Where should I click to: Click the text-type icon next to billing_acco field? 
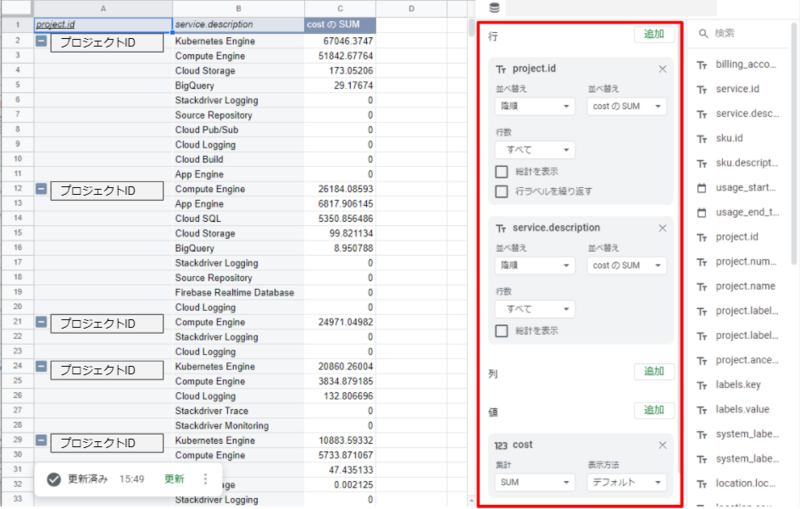[702, 65]
